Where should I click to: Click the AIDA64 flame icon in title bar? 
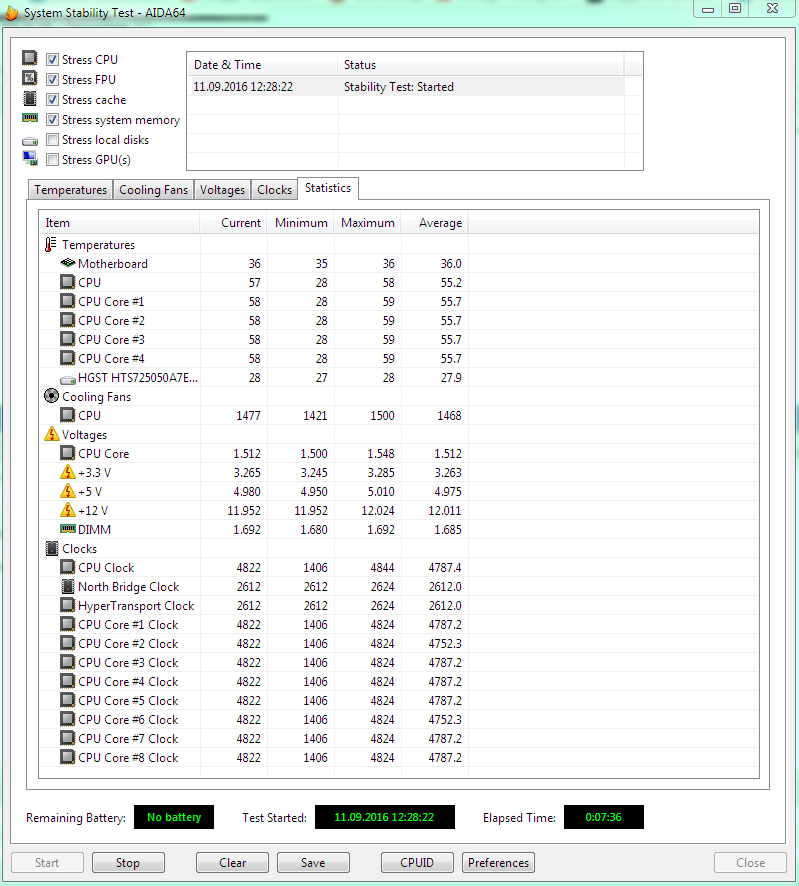pos(11,12)
